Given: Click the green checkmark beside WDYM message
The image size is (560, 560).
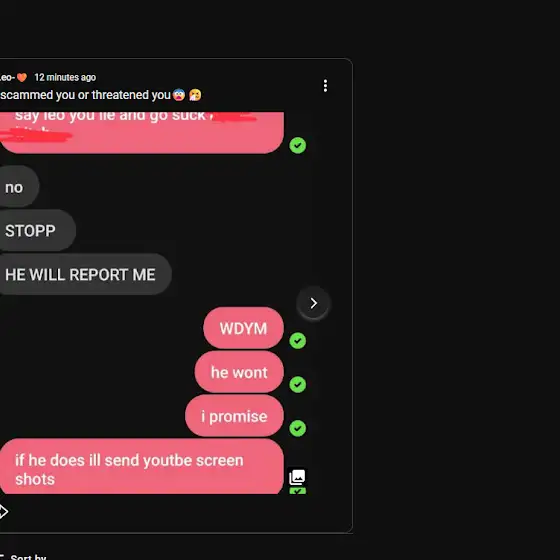Looking at the screenshot, I should coord(298,340).
